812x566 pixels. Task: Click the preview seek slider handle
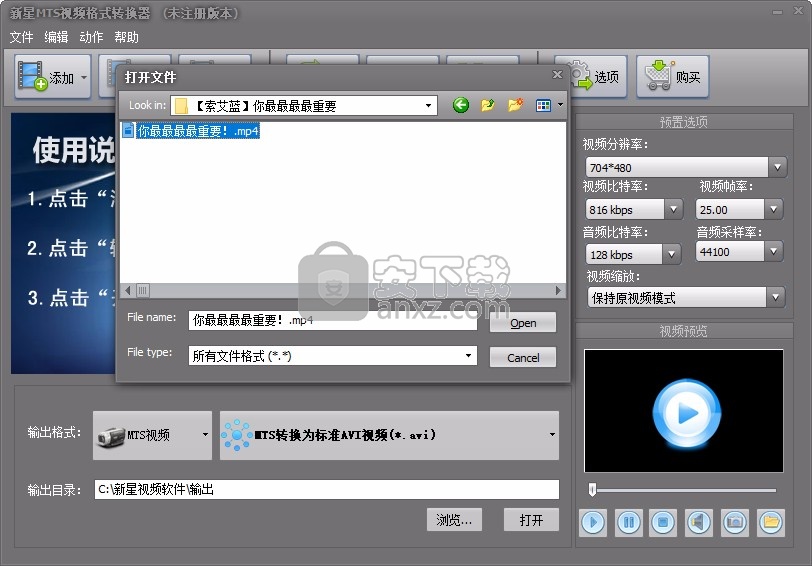click(592, 489)
